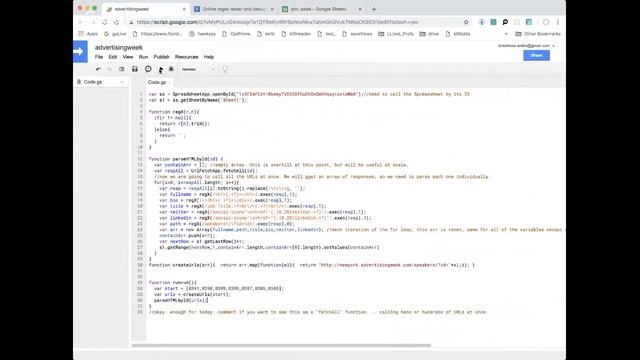Open the Other Bookmarks folder

[538, 34]
